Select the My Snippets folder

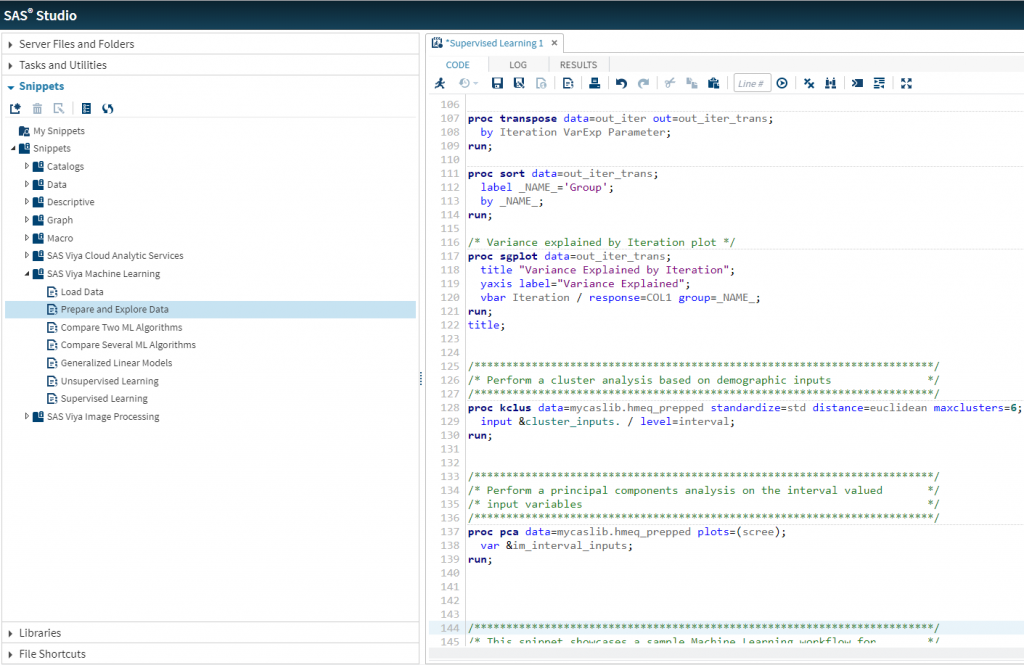pyautogui.click(x=59, y=131)
